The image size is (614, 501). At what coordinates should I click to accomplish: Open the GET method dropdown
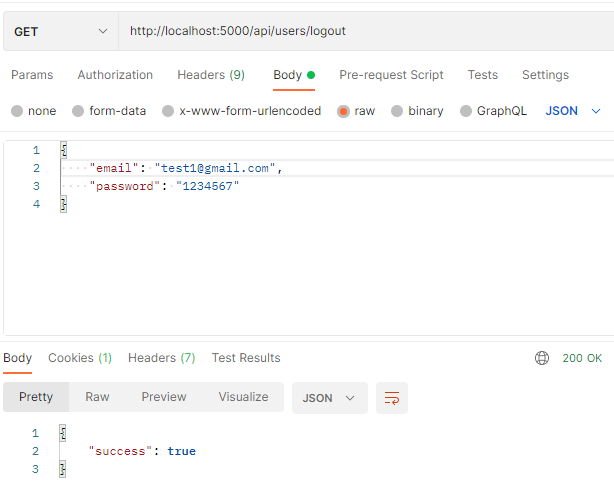click(x=61, y=31)
